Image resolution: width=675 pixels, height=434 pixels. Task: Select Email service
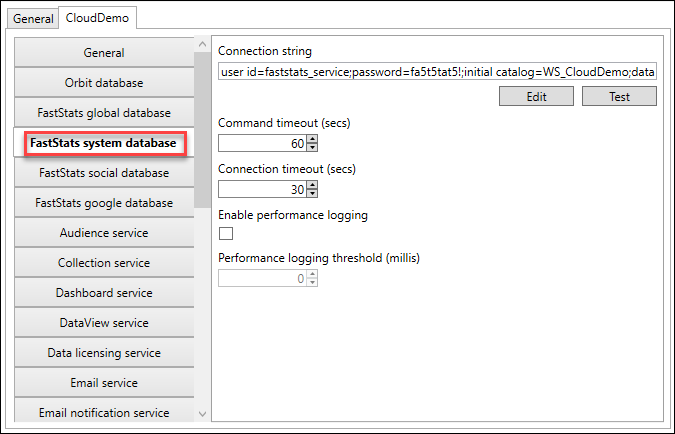point(104,383)
